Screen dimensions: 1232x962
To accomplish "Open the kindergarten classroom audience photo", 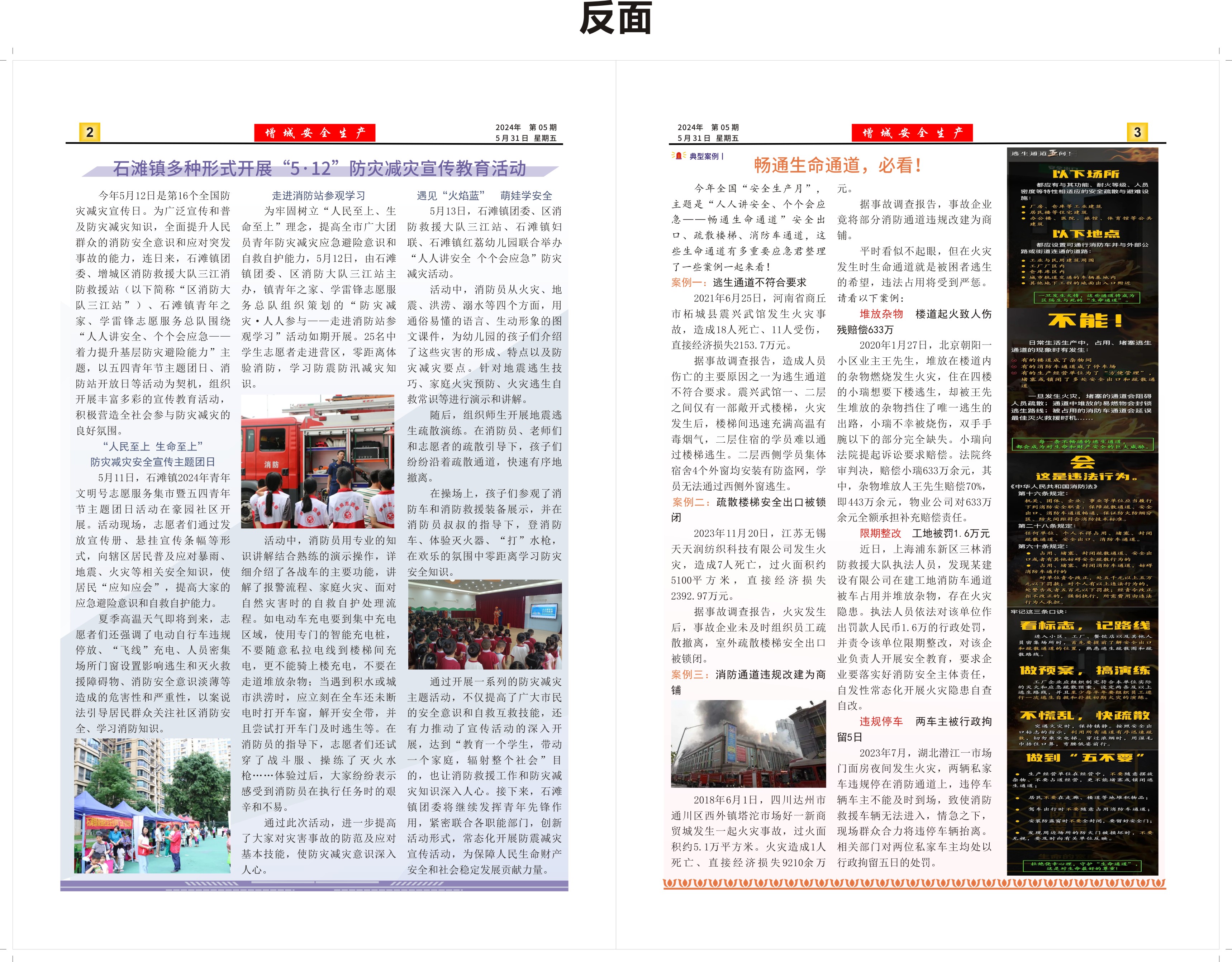I will pyautogui.click(x=485, y=625).
